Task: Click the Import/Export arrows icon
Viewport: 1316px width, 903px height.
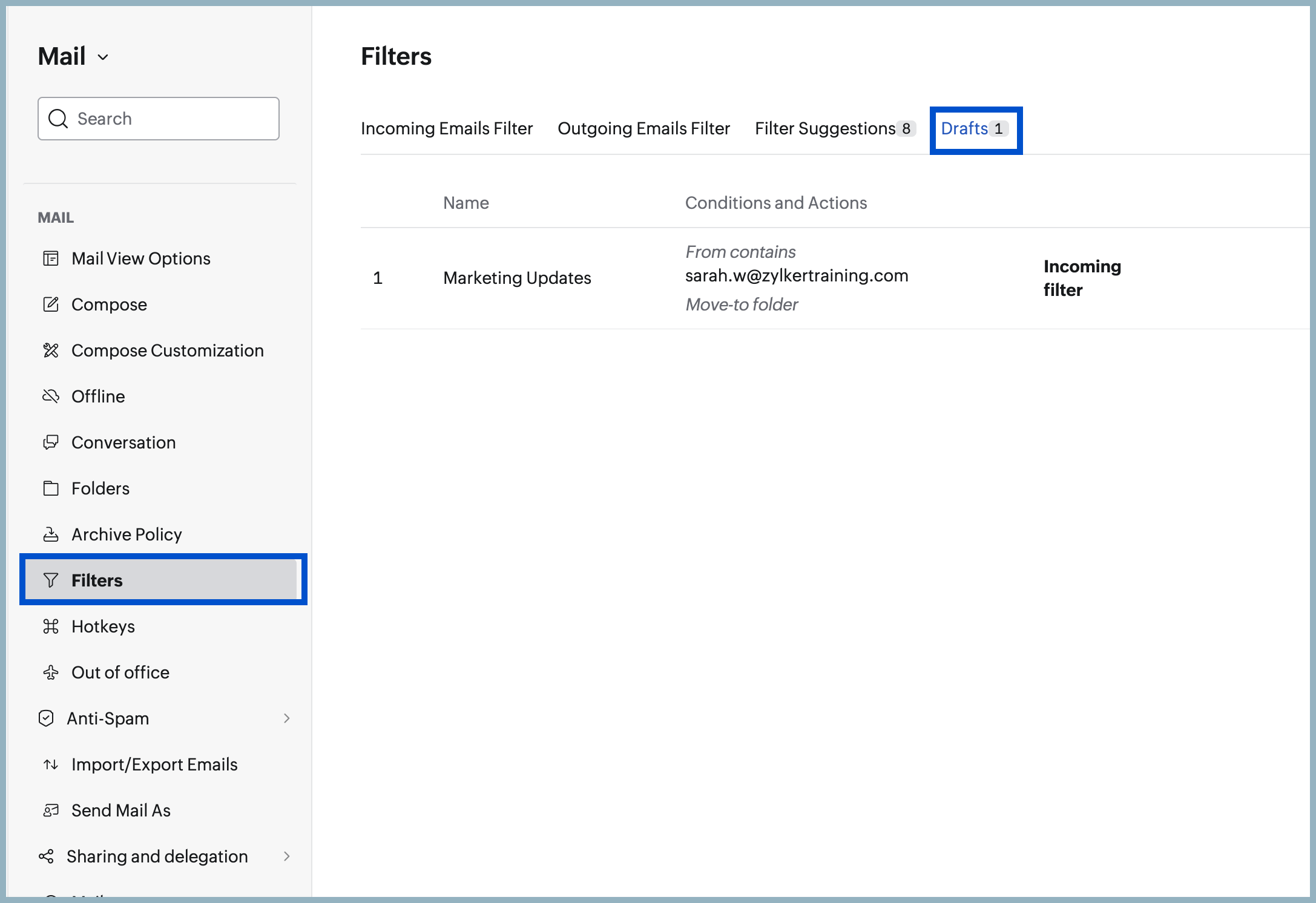Action: tap(51, 764)
